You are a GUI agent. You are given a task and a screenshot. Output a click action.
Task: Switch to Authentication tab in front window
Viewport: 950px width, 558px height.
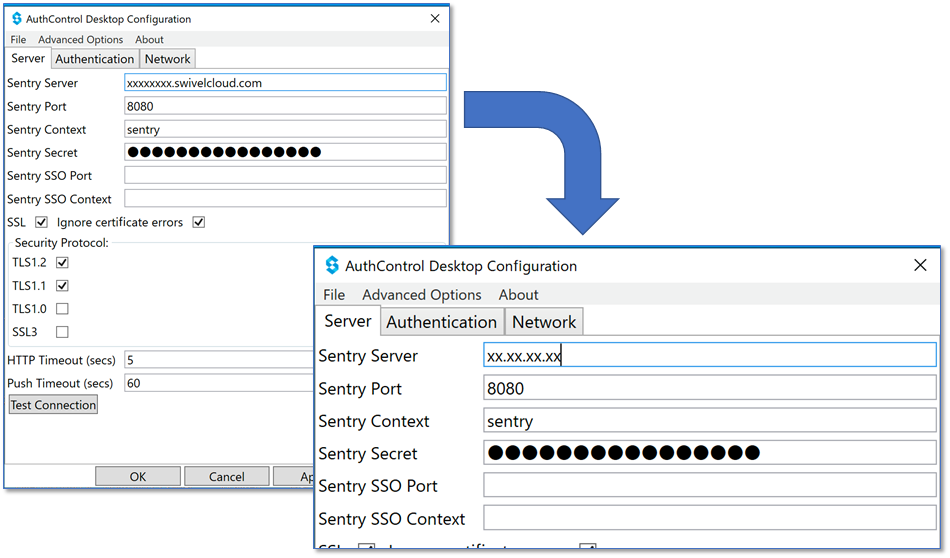tap(442, 322)
